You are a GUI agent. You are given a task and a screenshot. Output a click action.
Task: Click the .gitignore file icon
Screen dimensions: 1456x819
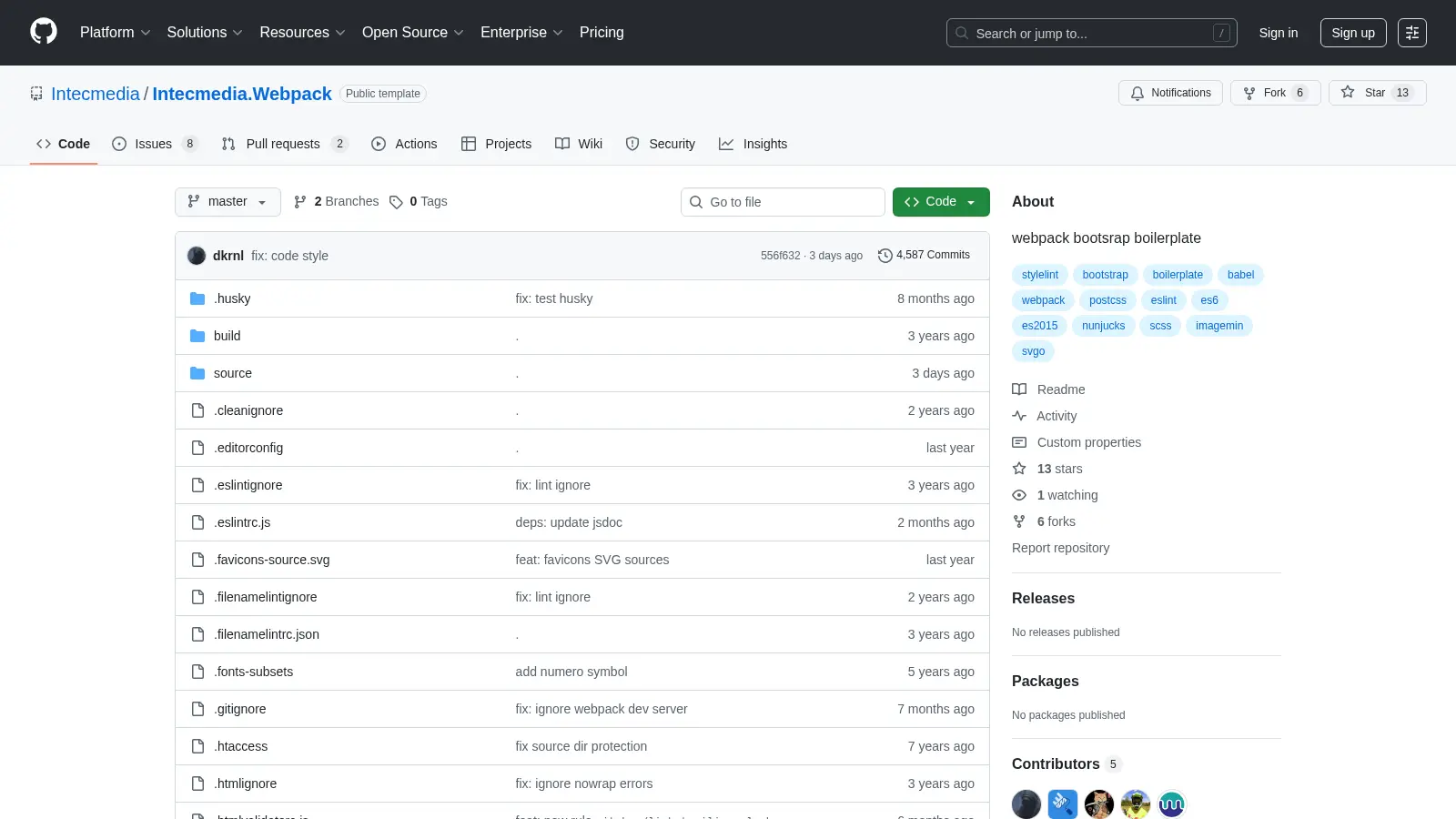coord(197,709)
